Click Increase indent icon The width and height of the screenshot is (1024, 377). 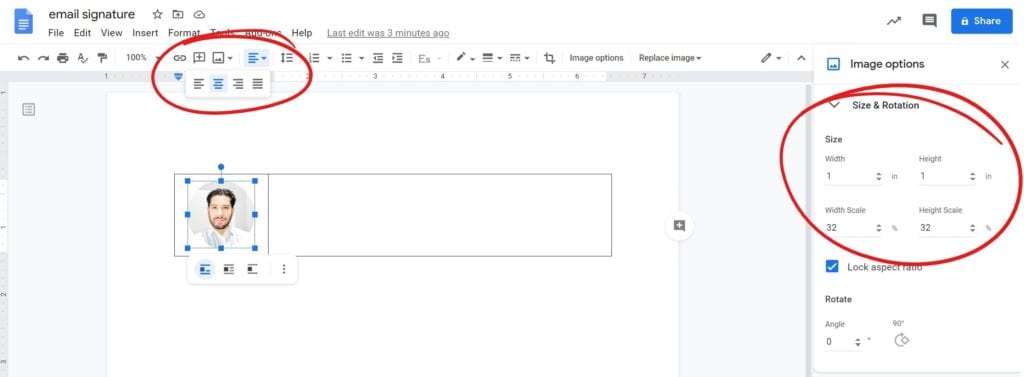(397, 58)
